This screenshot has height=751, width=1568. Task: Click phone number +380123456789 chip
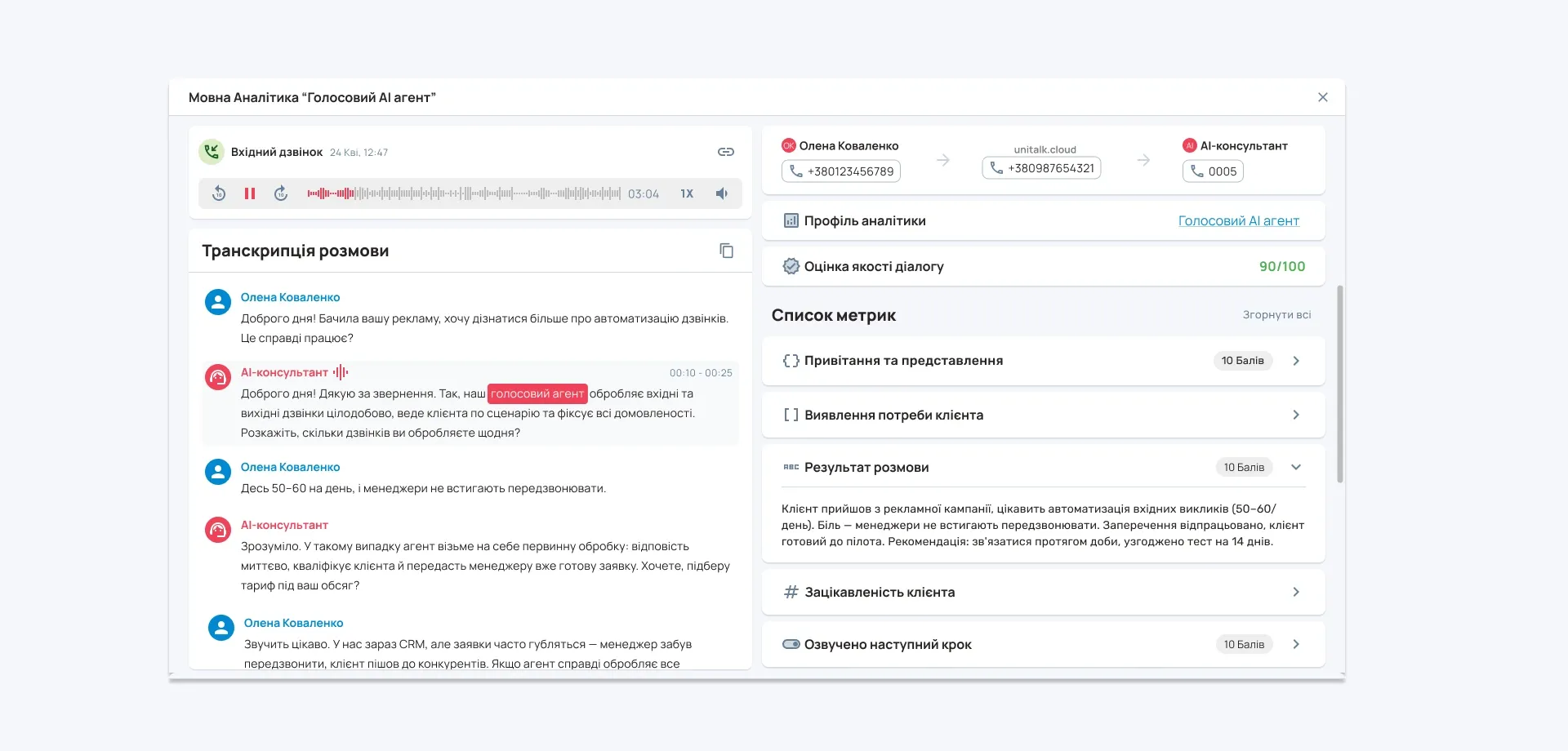[x=841, y=171]
